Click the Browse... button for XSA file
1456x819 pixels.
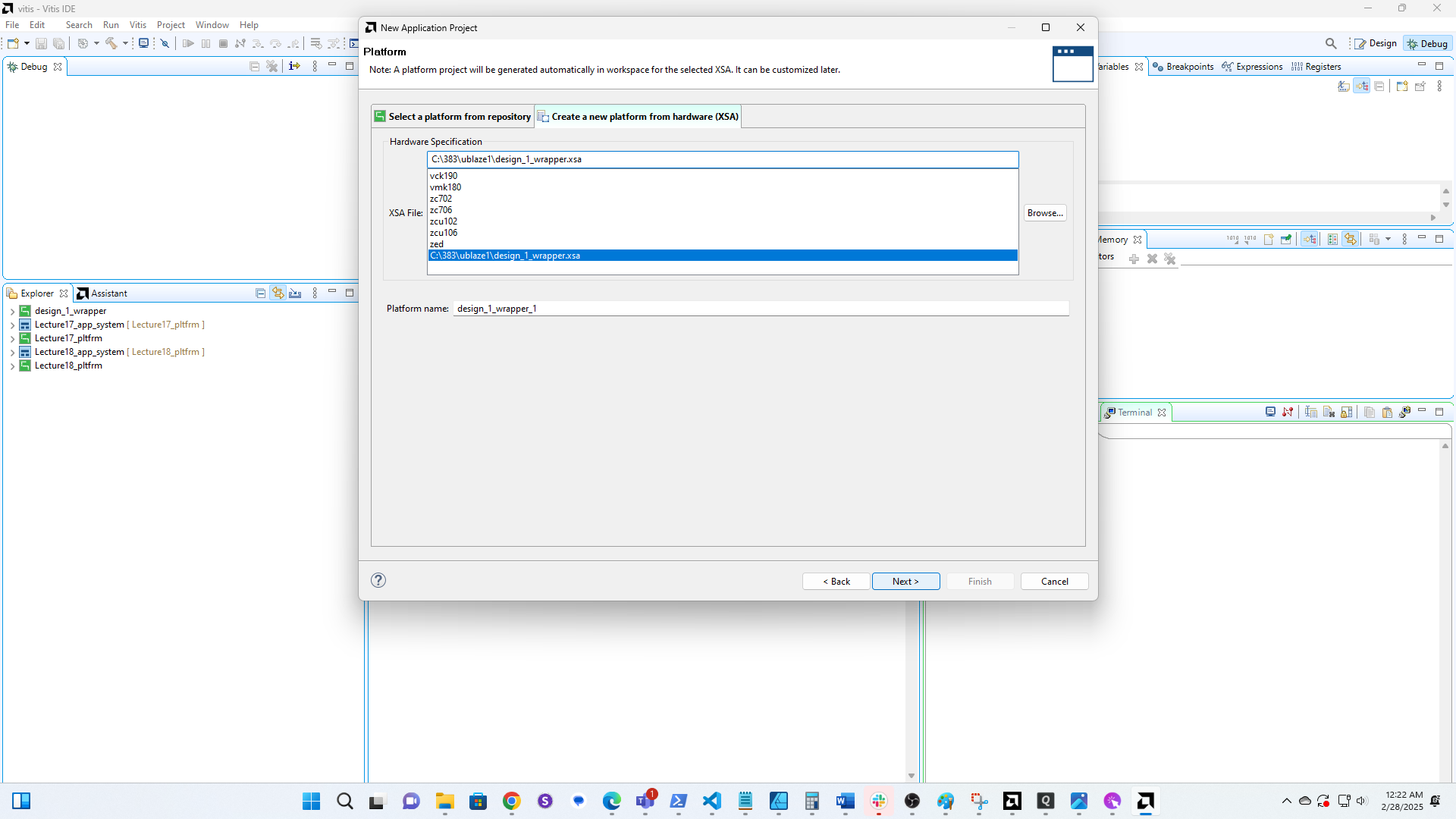point(1044,213)
